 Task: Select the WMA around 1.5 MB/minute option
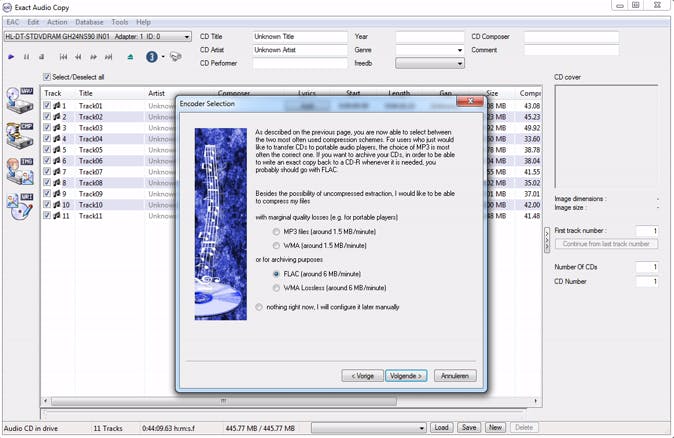[276, 245]
